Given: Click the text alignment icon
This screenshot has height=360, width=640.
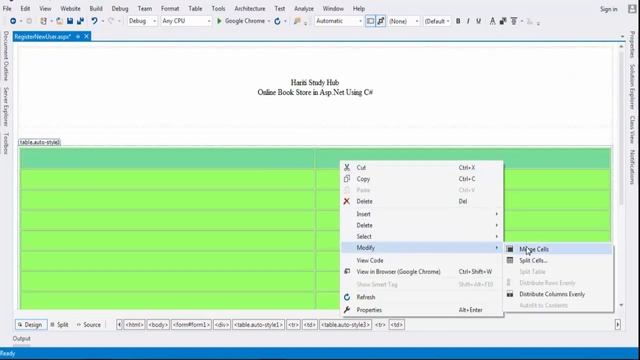Looking at the screenshot, I should (514, 21).
